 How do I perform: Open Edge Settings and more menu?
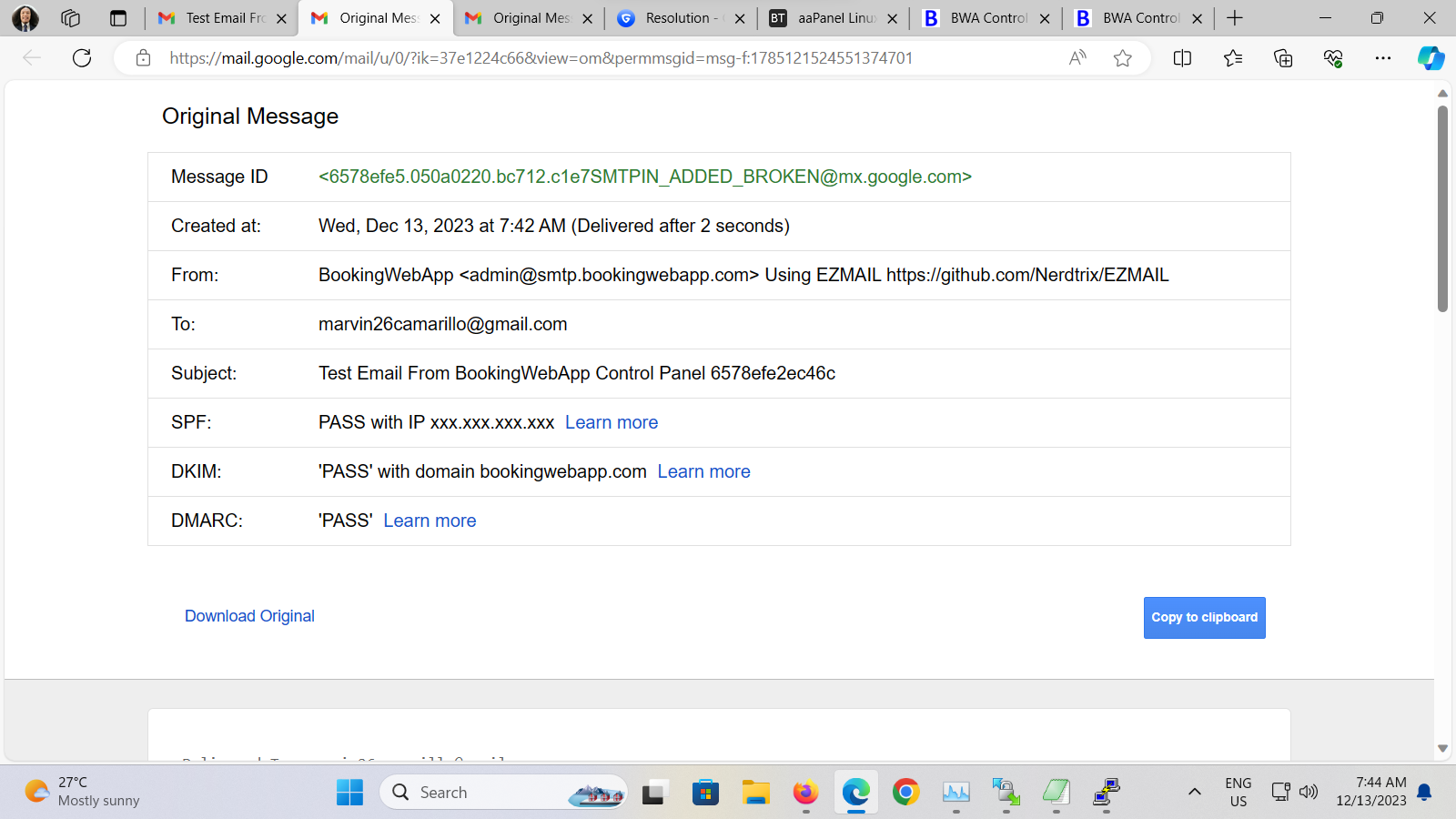1383,58
